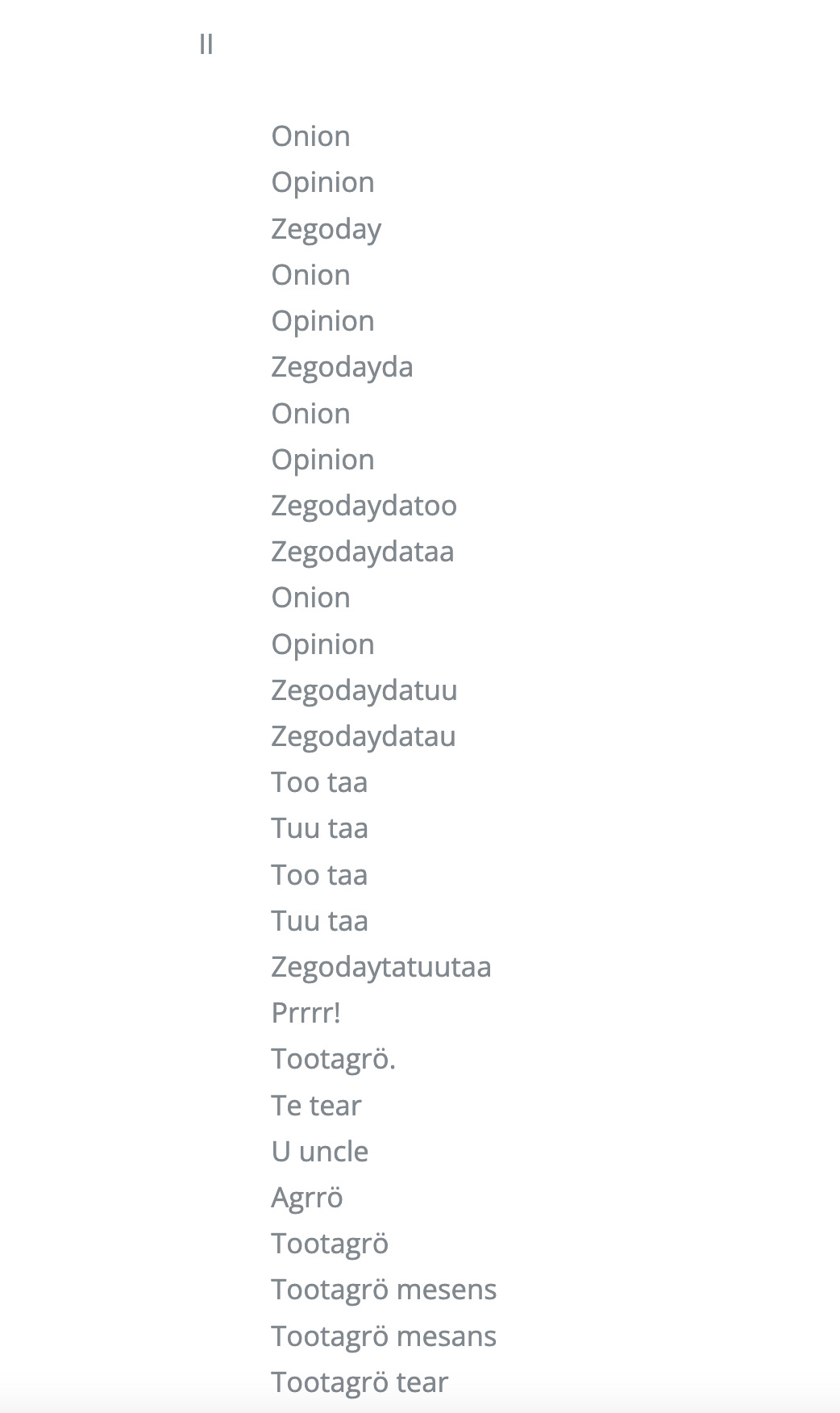Select the line "Zegodayda"
The height and width of the screenshot is (1413, 840).
(x=342, y=368)
